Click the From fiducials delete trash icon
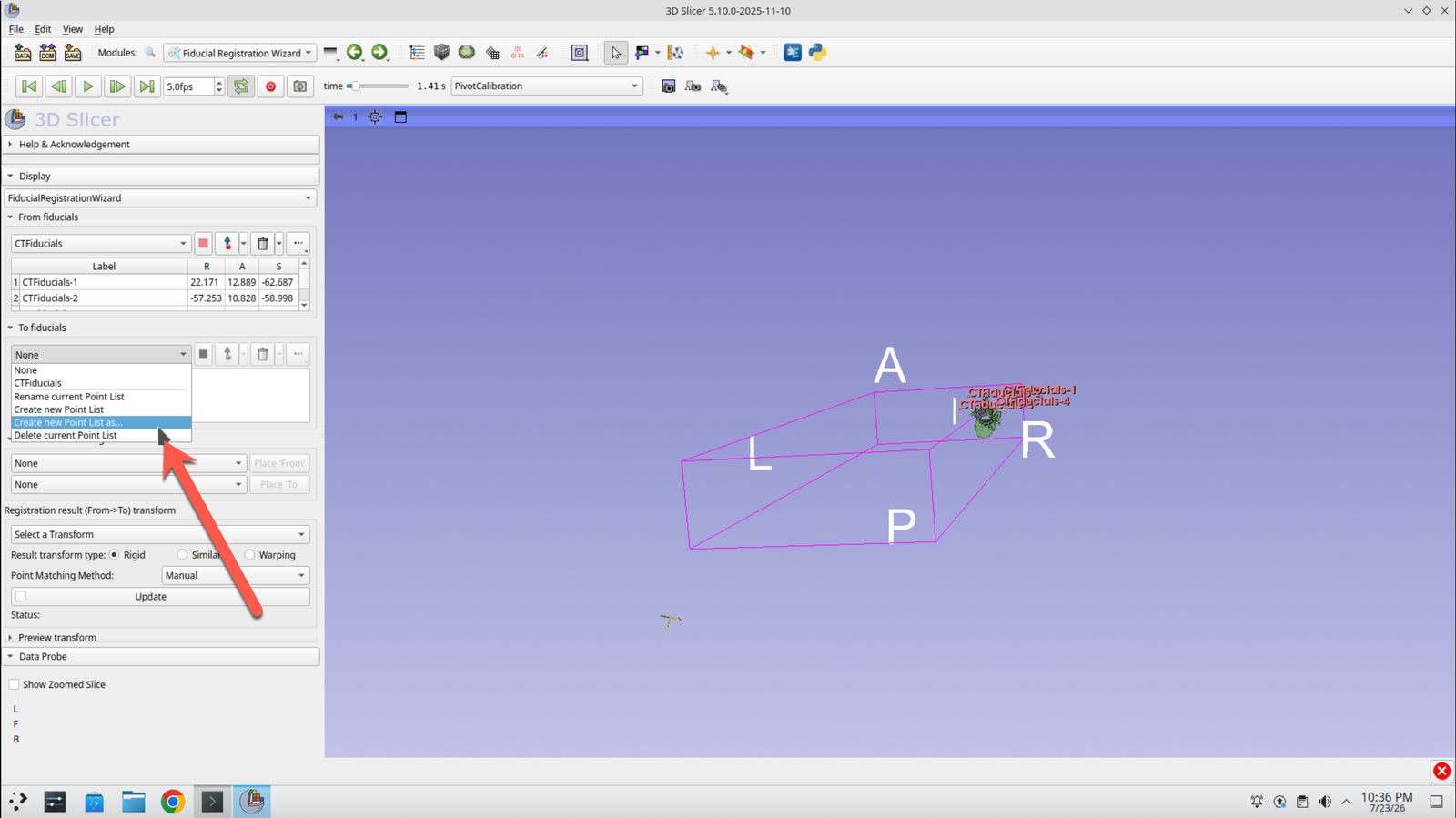The height and width of the screenshot is (818, 1456). (x=263, y=244)
